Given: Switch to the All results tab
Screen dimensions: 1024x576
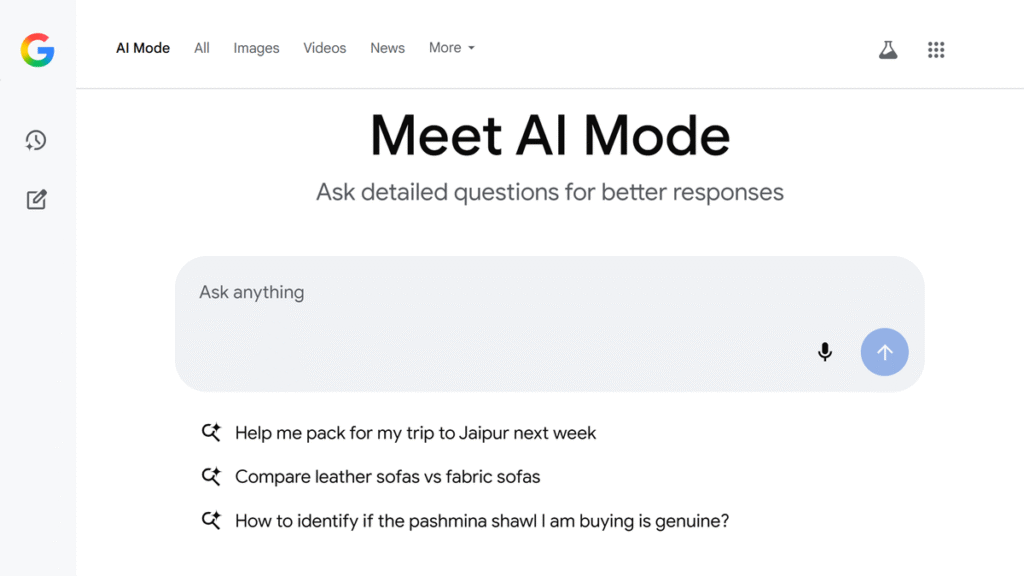Looking at the screenshot, I should point(202,48).
